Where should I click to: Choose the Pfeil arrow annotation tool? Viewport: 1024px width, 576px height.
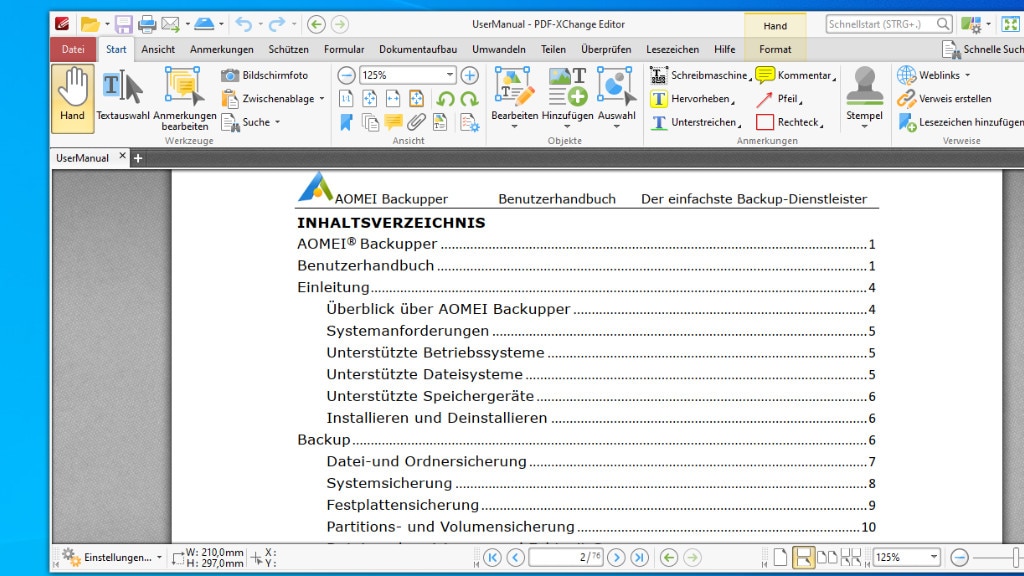(x=778, y=99)
